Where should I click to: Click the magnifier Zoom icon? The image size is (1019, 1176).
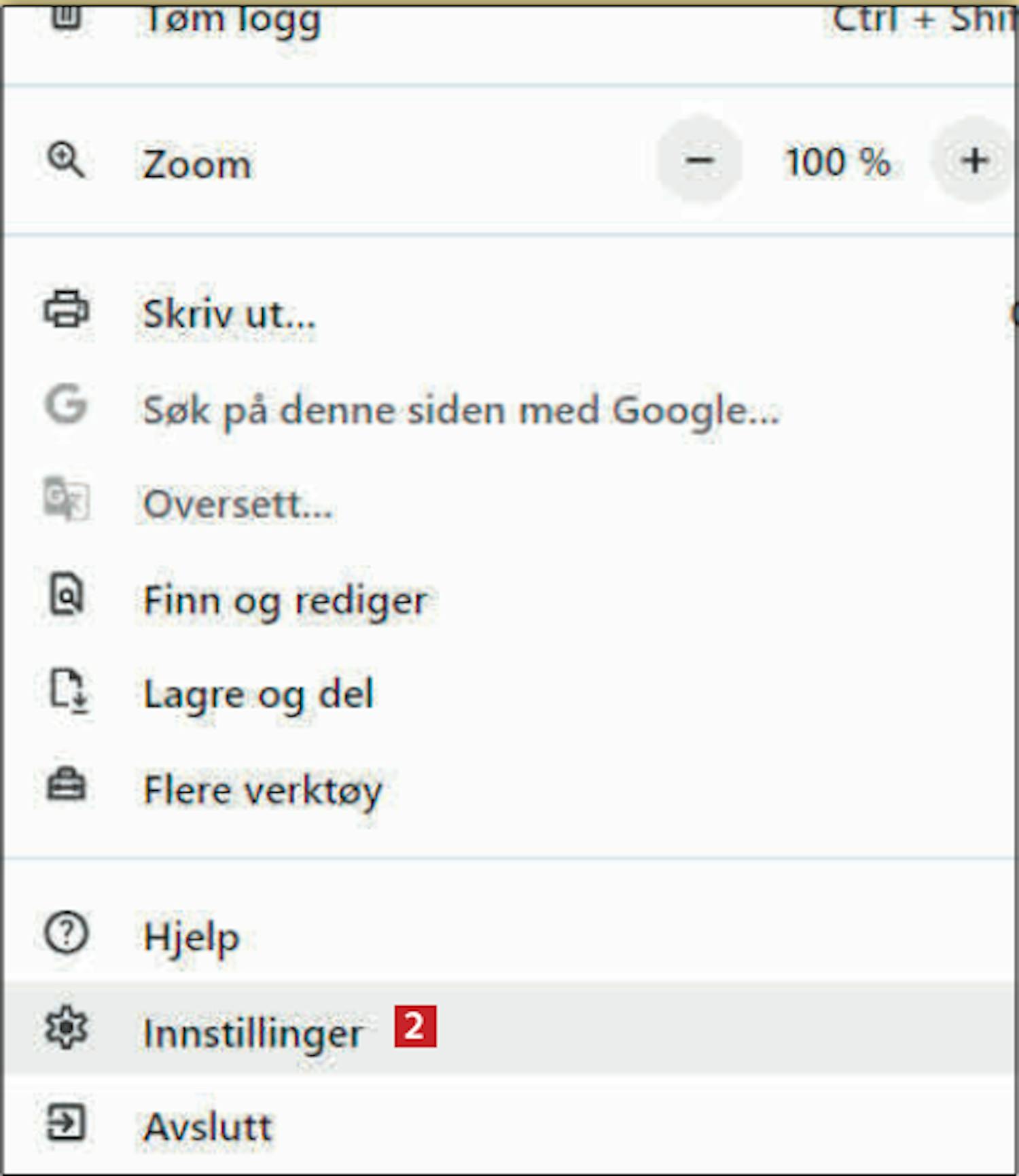[66, 160]
